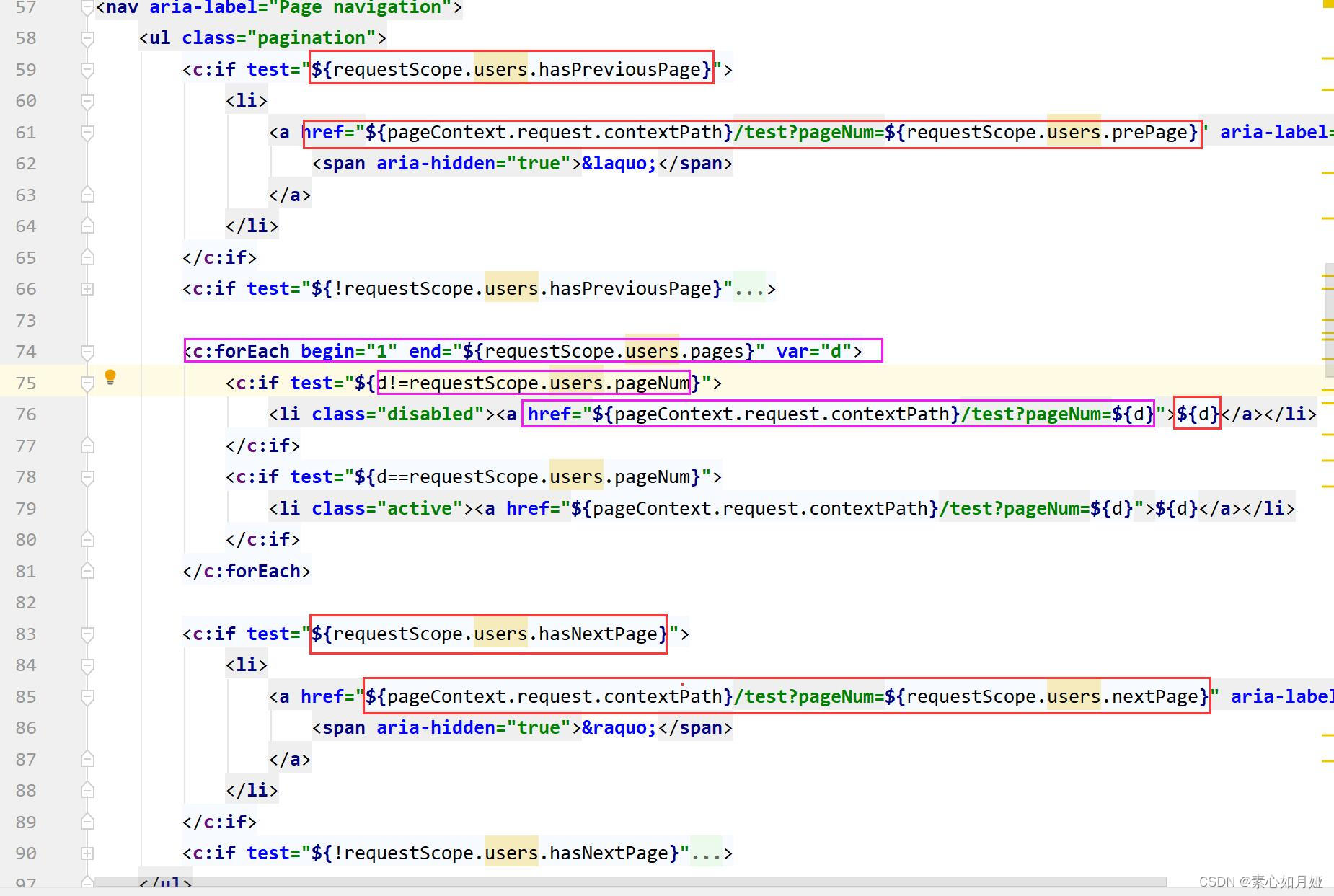Collapse the li fold marker on line 84
The width and height of the screenshot is (1334, 896).
(x=87, y=665)
